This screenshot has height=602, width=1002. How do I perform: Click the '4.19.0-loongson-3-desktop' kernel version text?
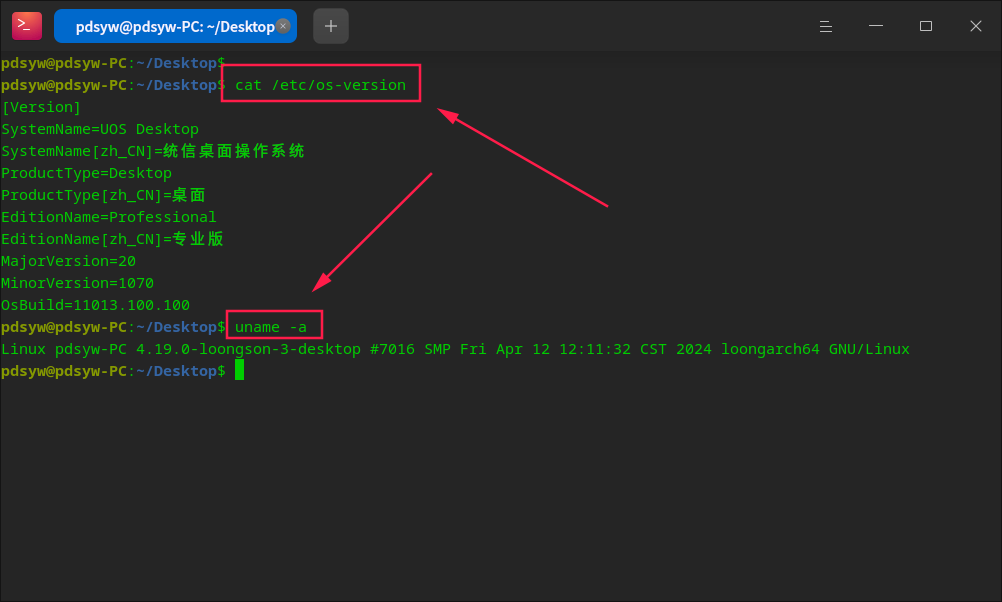(x=249, y=350)
